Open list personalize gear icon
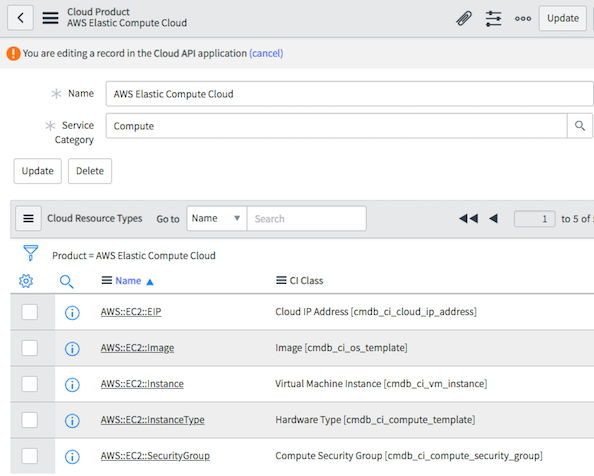Image resolution: width=594 pixels, height=476 pixels. coord(26,281)
